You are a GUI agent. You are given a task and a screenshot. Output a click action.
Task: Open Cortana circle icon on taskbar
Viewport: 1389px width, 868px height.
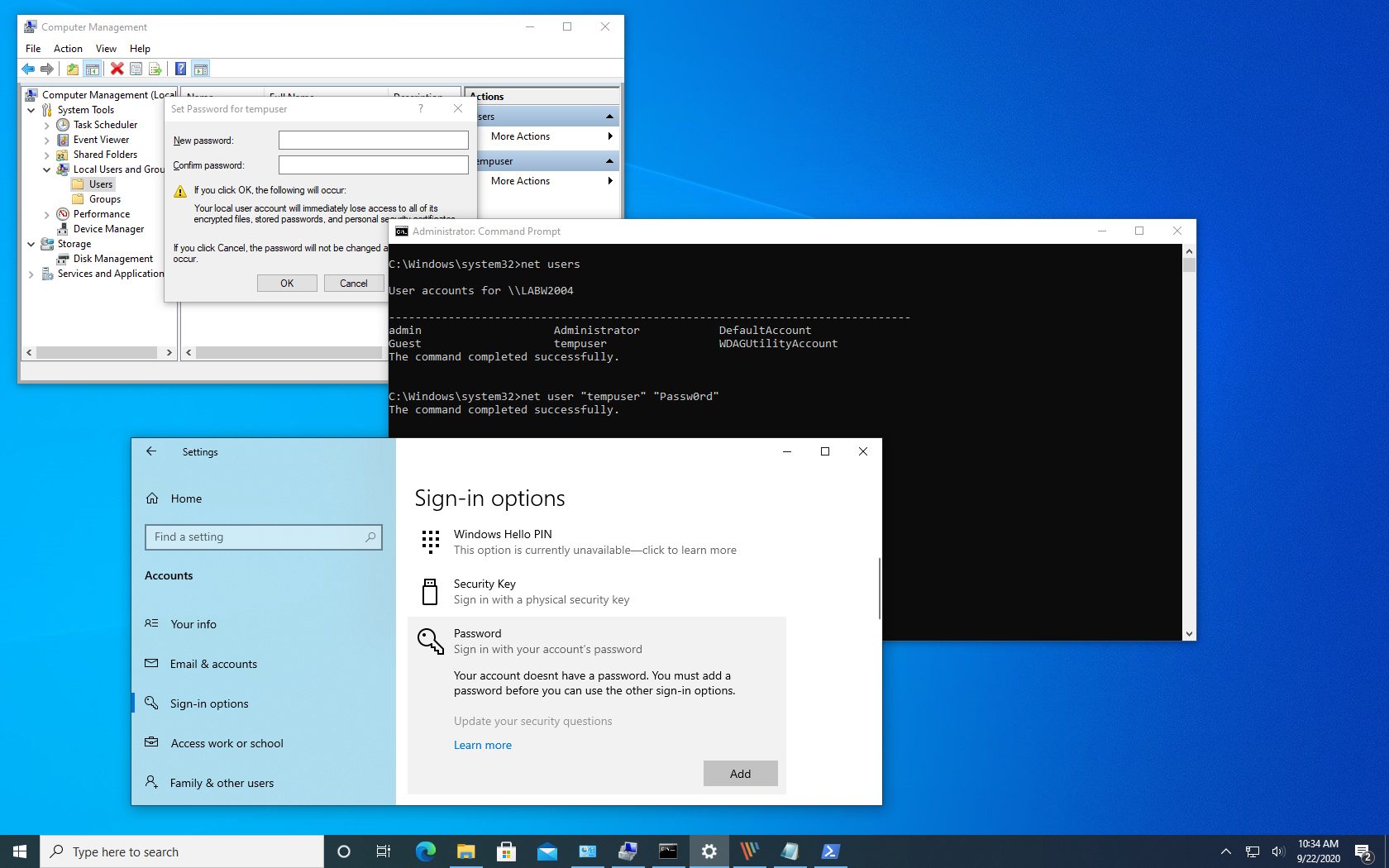coord(344,851)
